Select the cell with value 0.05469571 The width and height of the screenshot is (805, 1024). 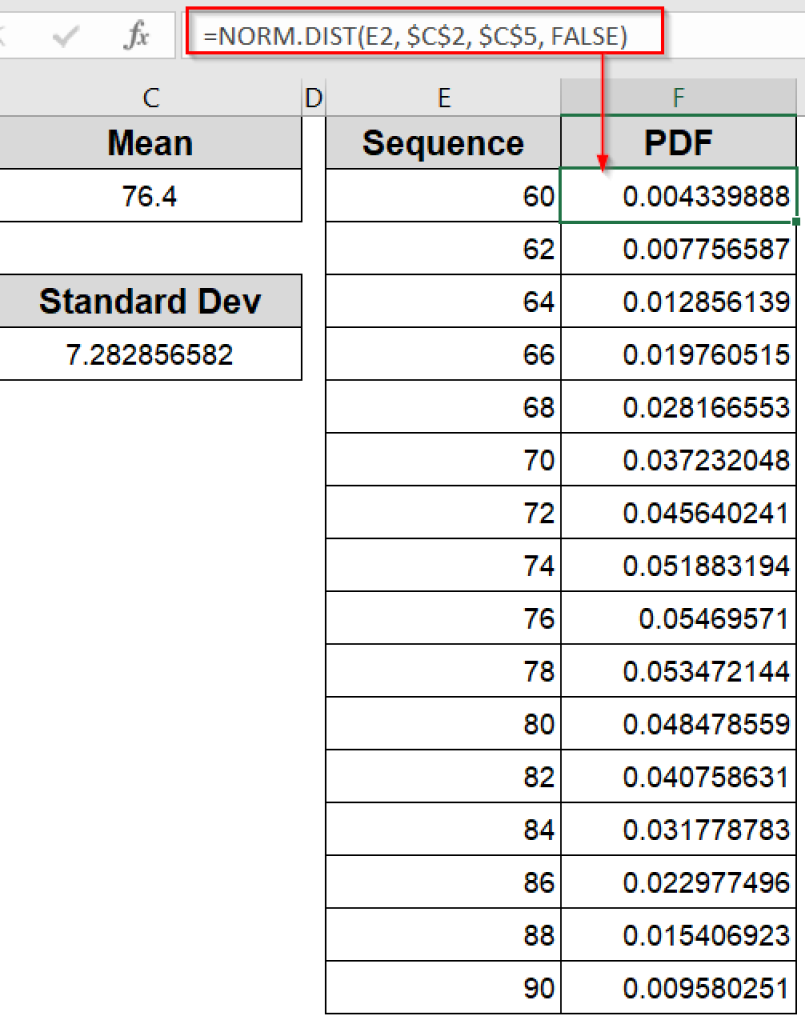[678, 617]
